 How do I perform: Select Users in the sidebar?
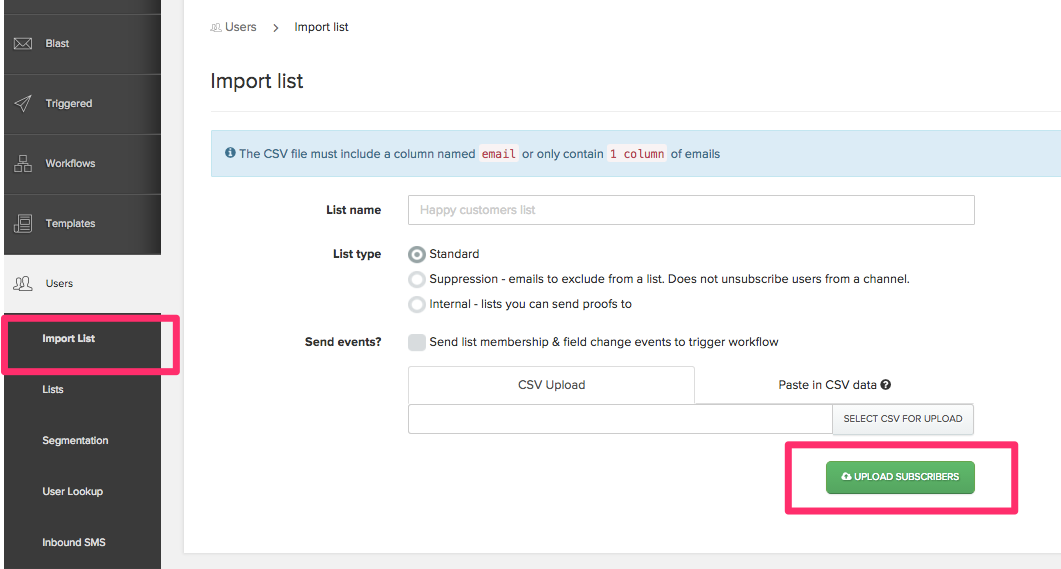(x=83, y=283)
